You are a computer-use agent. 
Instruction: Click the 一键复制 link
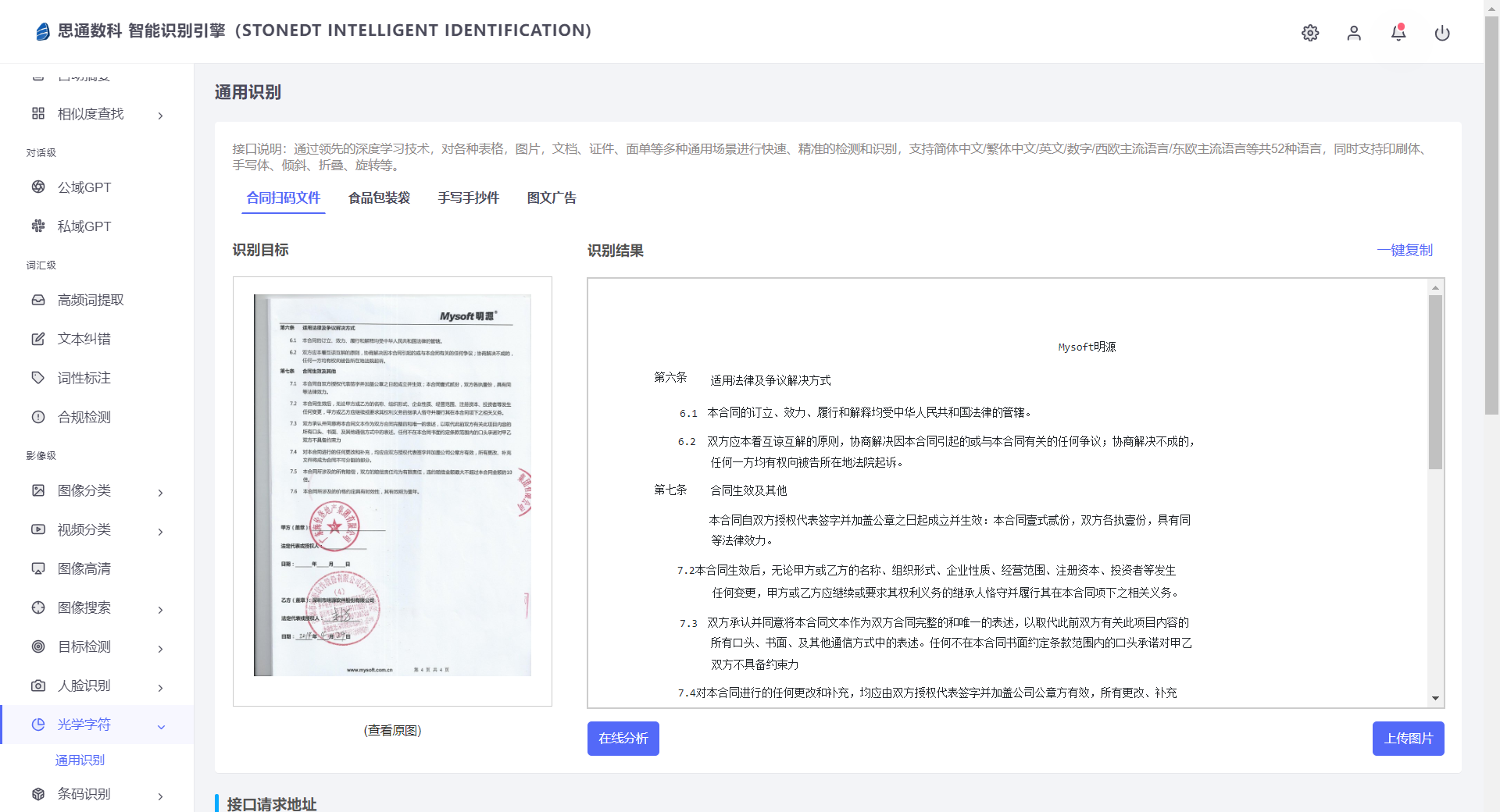click(1404, 250)
